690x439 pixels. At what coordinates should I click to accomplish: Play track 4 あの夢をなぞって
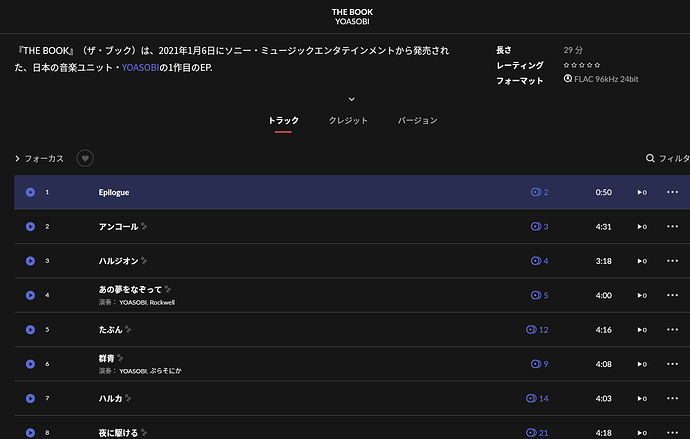coord(30,295)
